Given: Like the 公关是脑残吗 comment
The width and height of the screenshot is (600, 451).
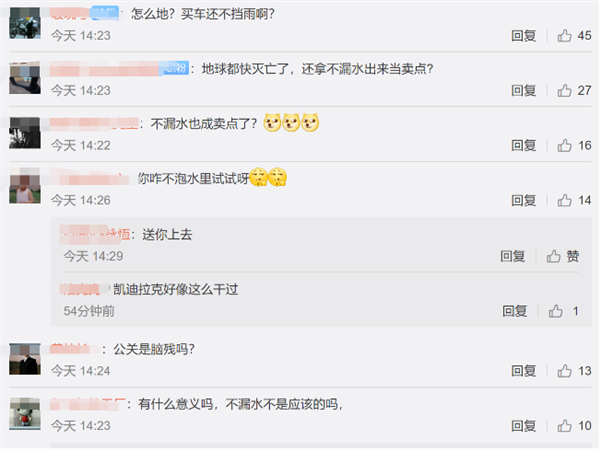Looking at the screenshot, I should (x=564, y=371).
